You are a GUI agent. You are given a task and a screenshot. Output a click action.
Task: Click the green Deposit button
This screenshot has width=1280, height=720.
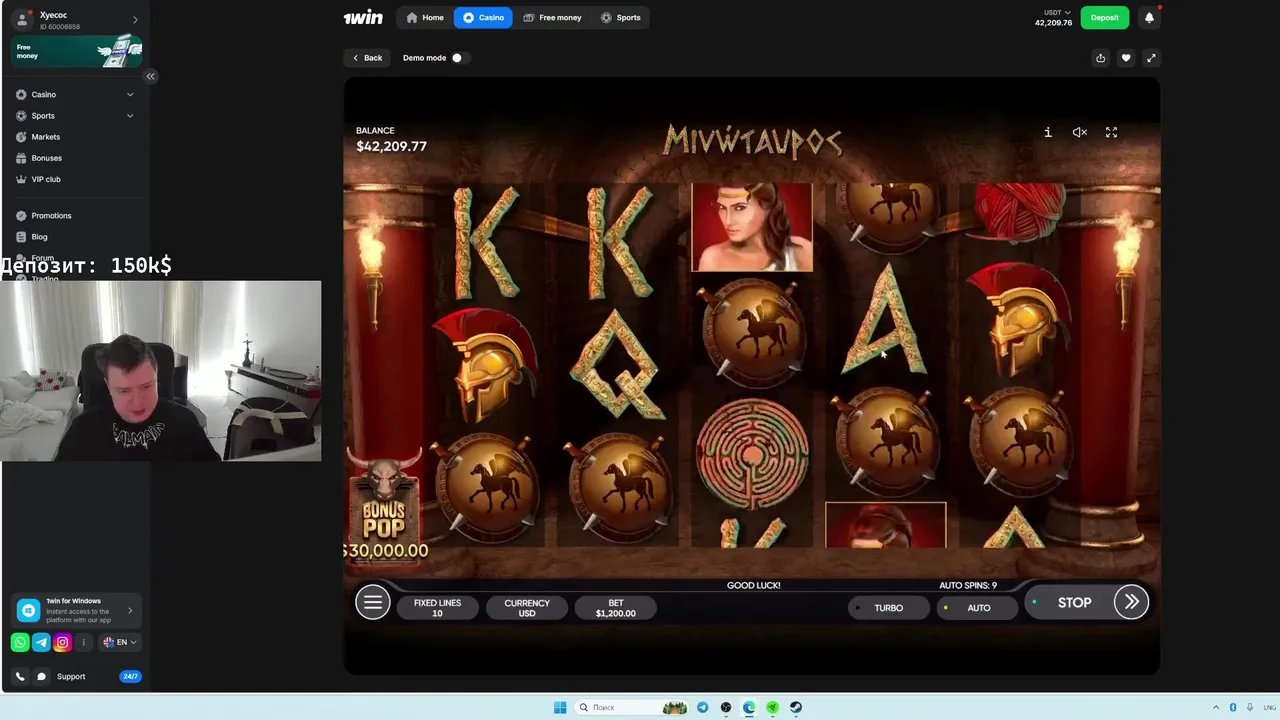tap(1105, 17)
